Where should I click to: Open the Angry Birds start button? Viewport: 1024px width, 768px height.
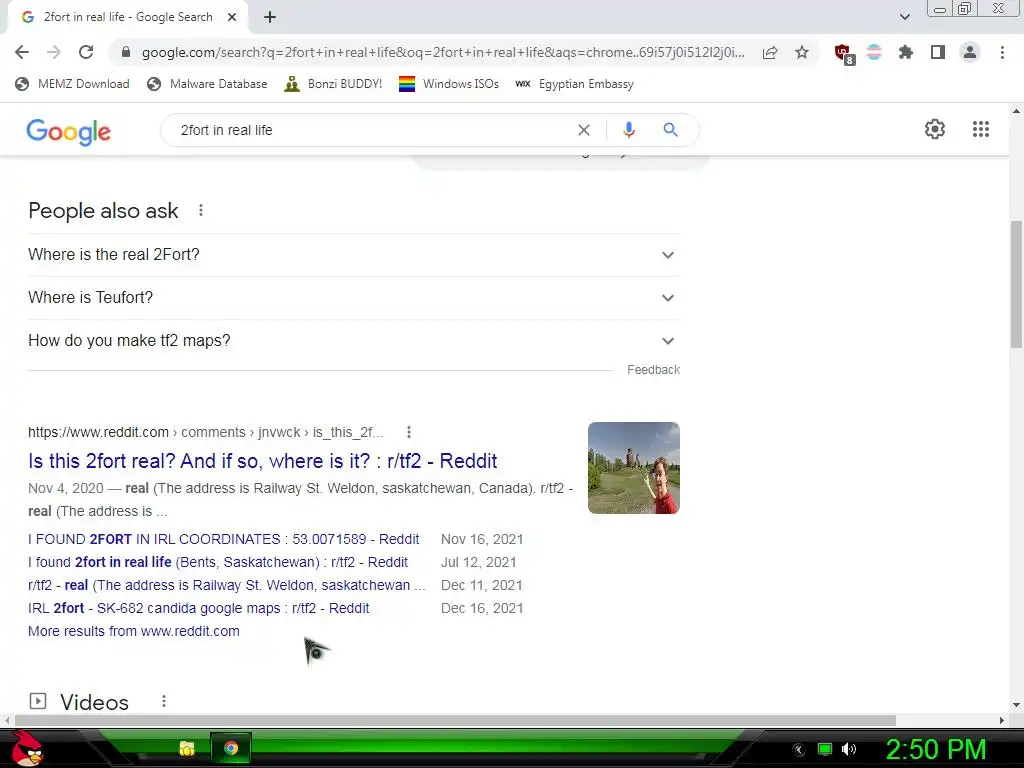click(26, 748)
